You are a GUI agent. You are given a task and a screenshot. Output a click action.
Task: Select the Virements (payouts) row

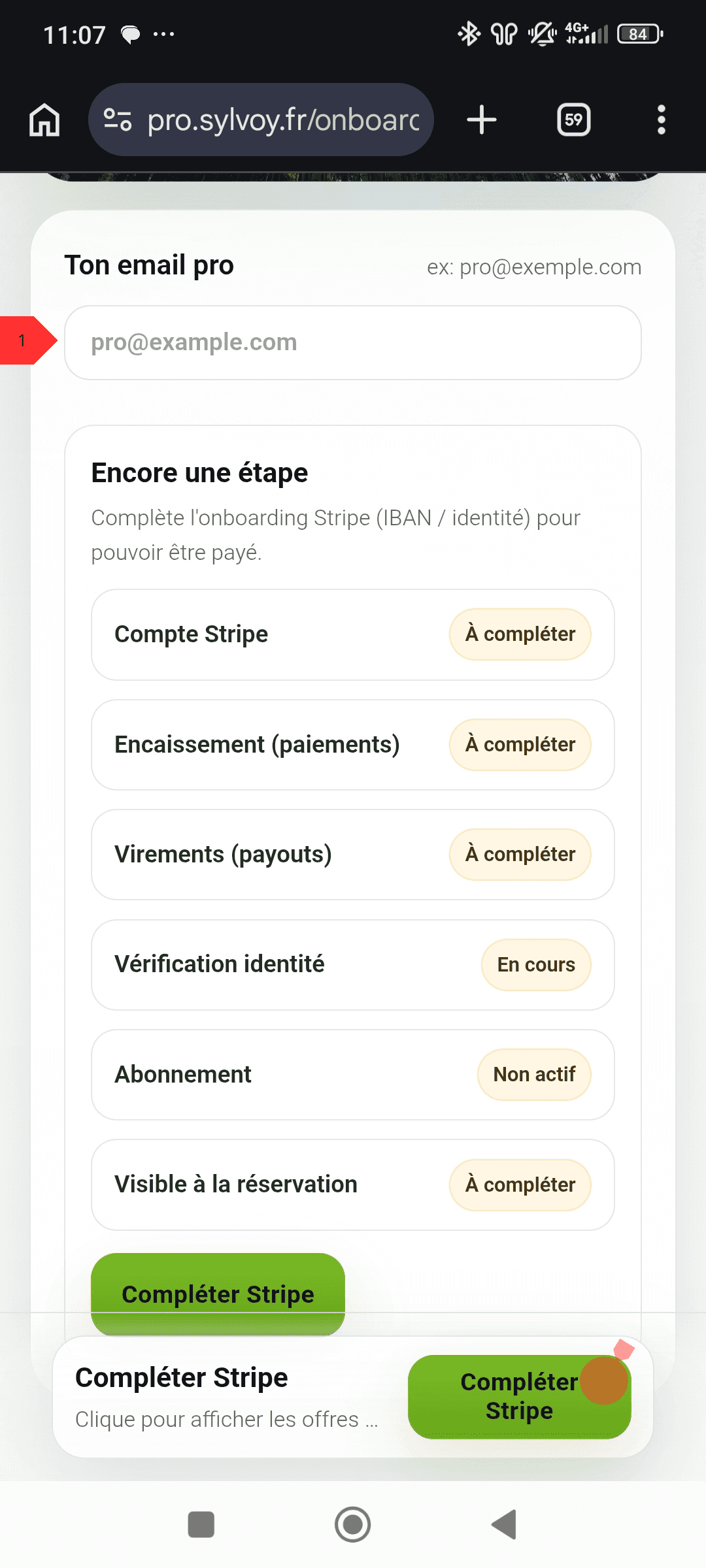(x=352, y=855)
